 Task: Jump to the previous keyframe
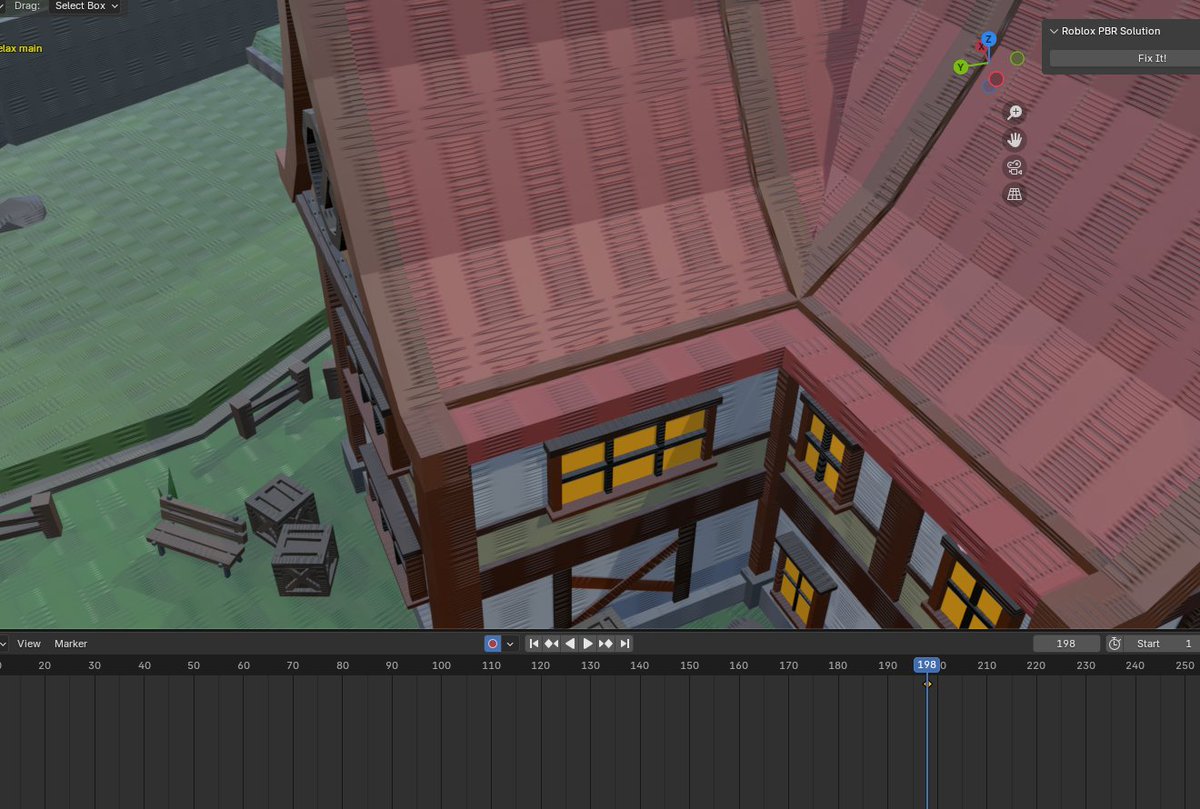(551, 644)
